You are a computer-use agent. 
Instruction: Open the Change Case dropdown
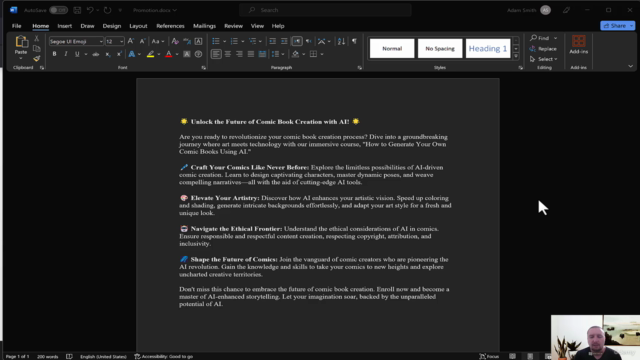158,41
